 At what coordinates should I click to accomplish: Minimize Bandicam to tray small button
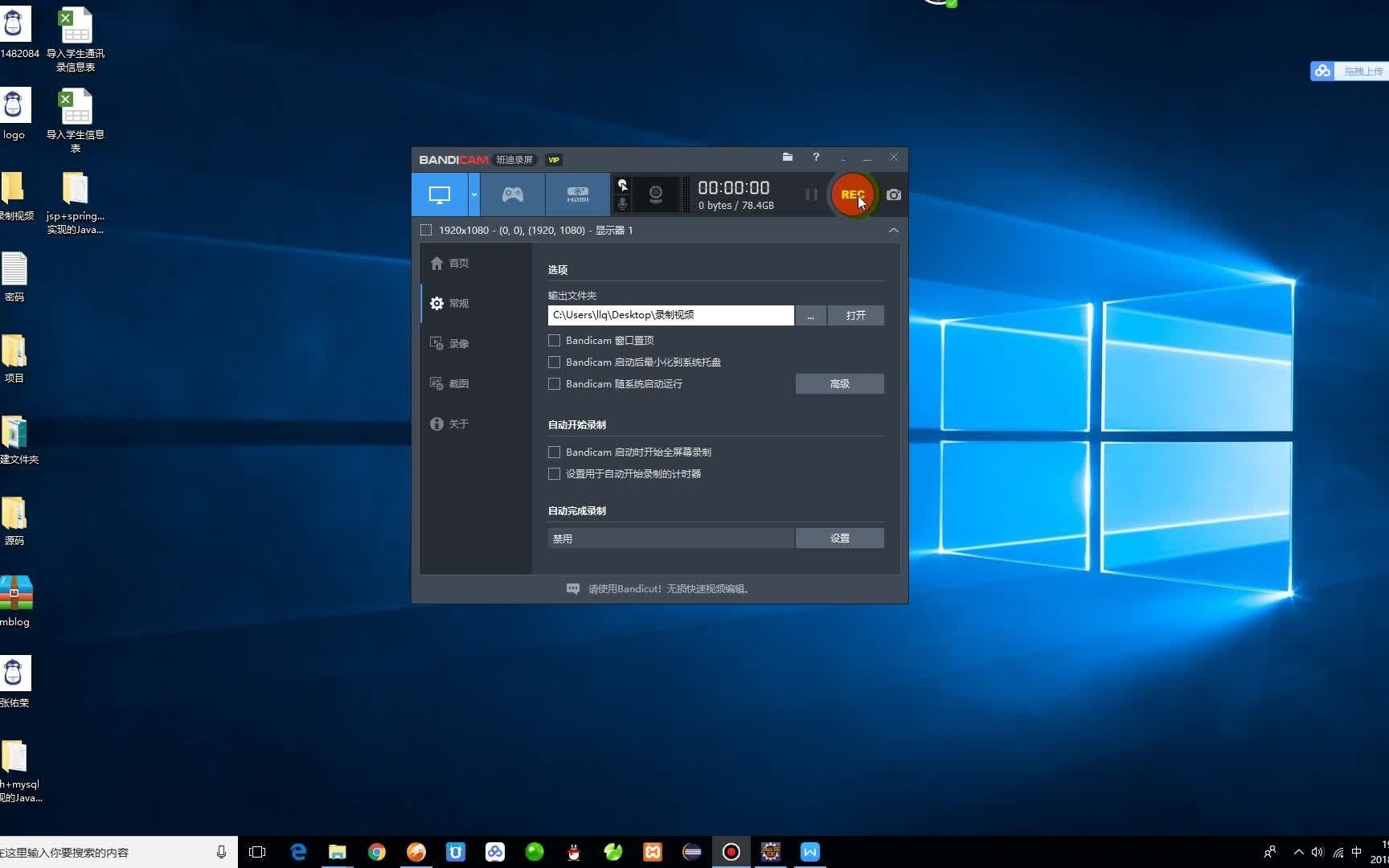(x=842, y=158)
